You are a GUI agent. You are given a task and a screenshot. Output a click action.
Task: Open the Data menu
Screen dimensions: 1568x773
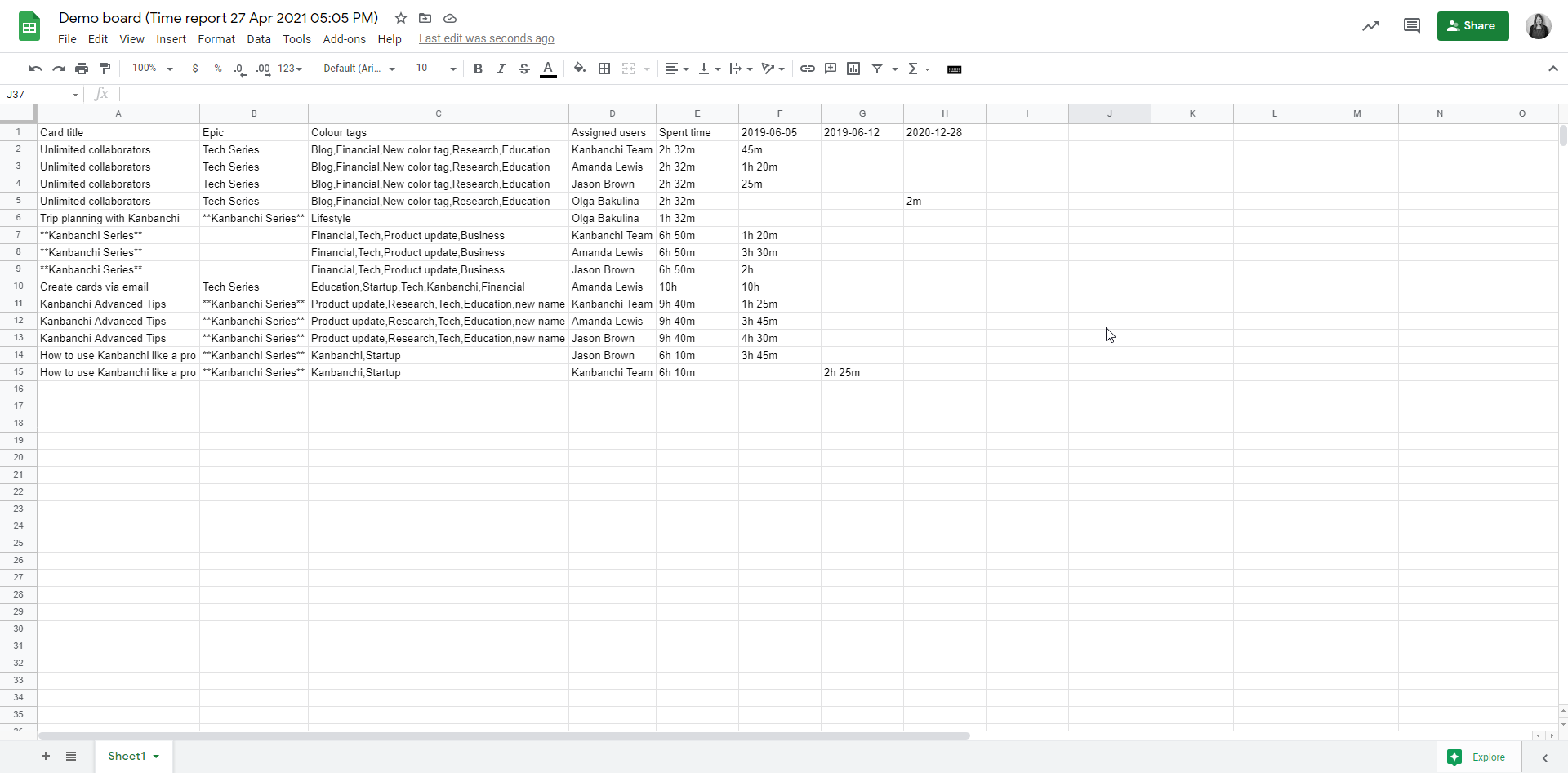tap(259, 39)
